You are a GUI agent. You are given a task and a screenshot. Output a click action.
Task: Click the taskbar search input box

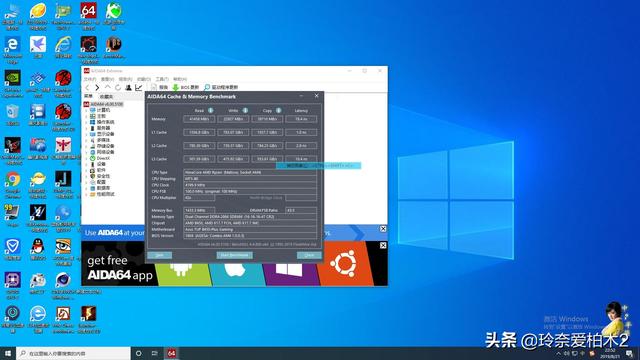coord(73,353)
